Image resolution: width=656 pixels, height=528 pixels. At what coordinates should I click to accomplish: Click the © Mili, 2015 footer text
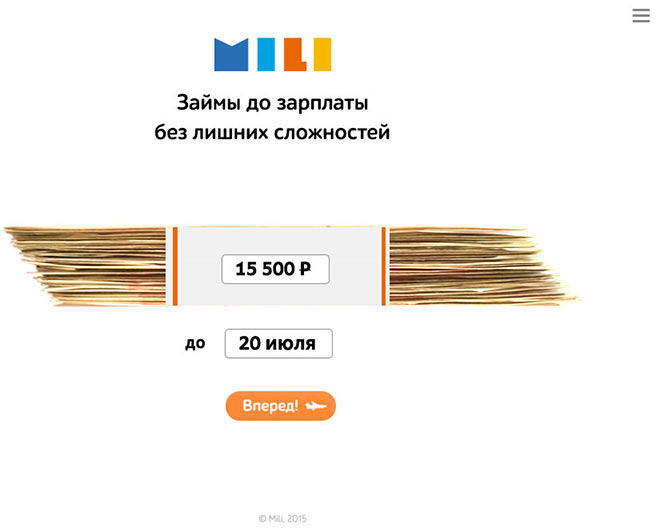(282, 518)
